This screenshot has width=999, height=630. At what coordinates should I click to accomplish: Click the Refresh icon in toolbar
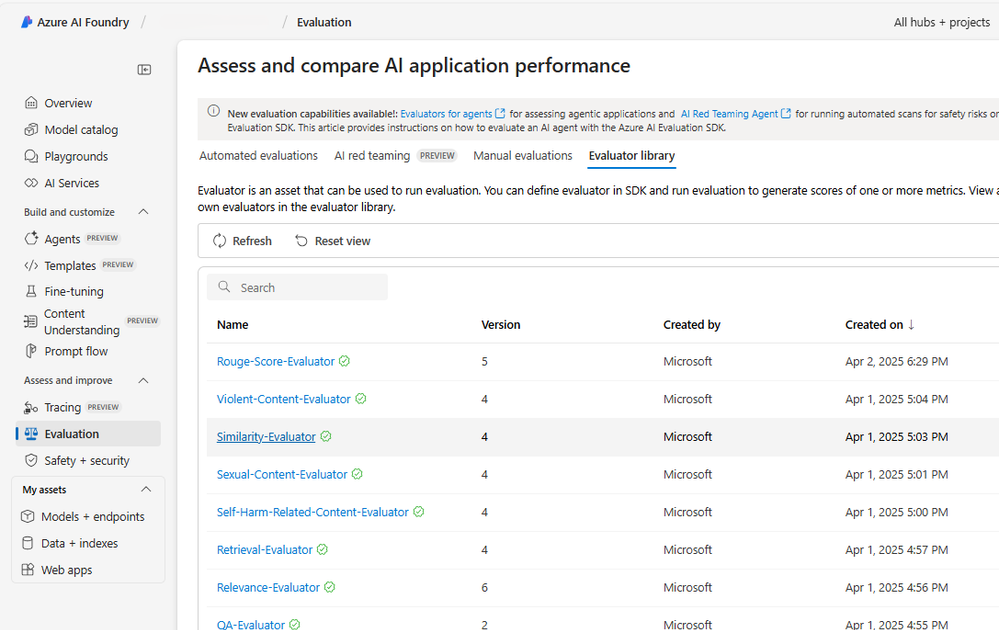219,241
